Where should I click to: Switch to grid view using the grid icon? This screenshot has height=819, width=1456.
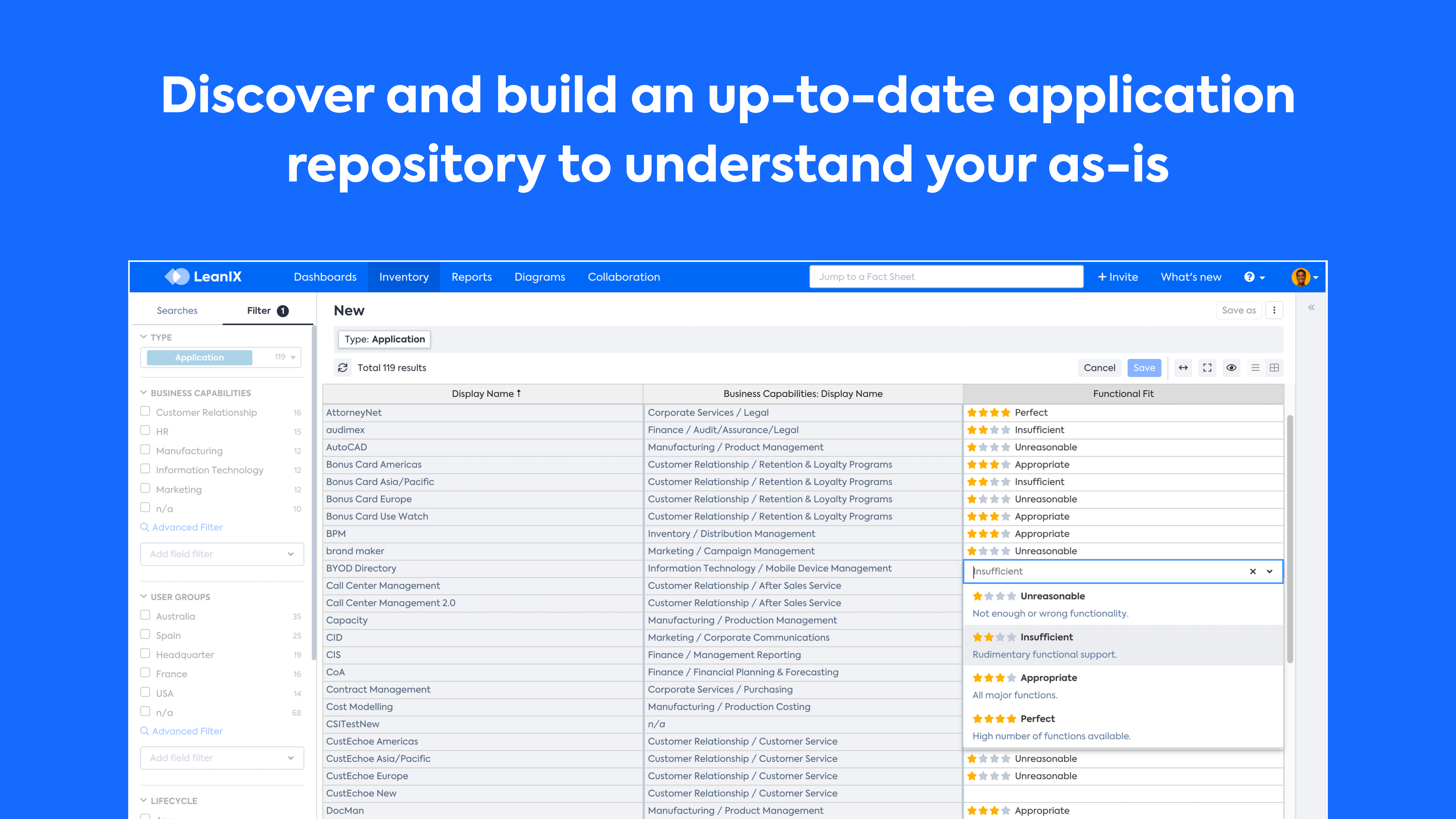click(1275, 367)
